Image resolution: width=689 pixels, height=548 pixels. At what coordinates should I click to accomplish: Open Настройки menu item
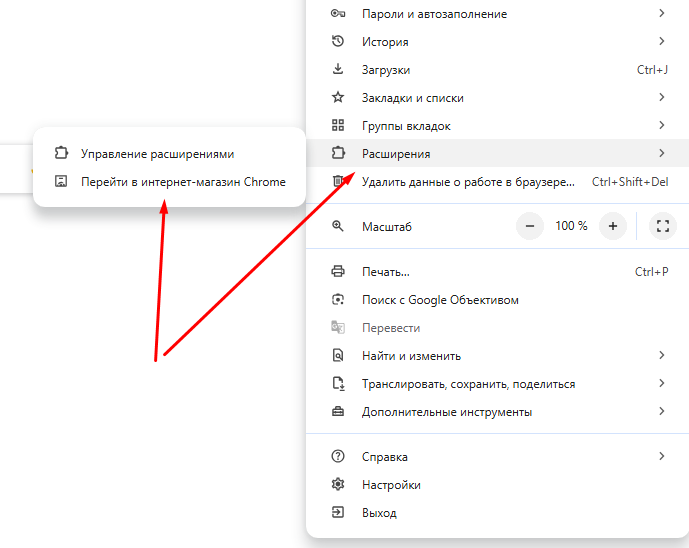pos(497,485)
